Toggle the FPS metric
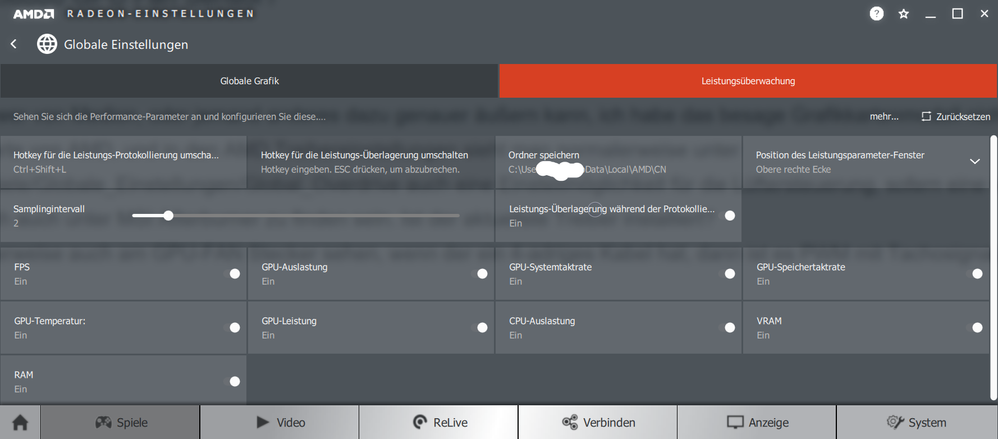This screenshot has height=439, width=998. pos(235,274)
